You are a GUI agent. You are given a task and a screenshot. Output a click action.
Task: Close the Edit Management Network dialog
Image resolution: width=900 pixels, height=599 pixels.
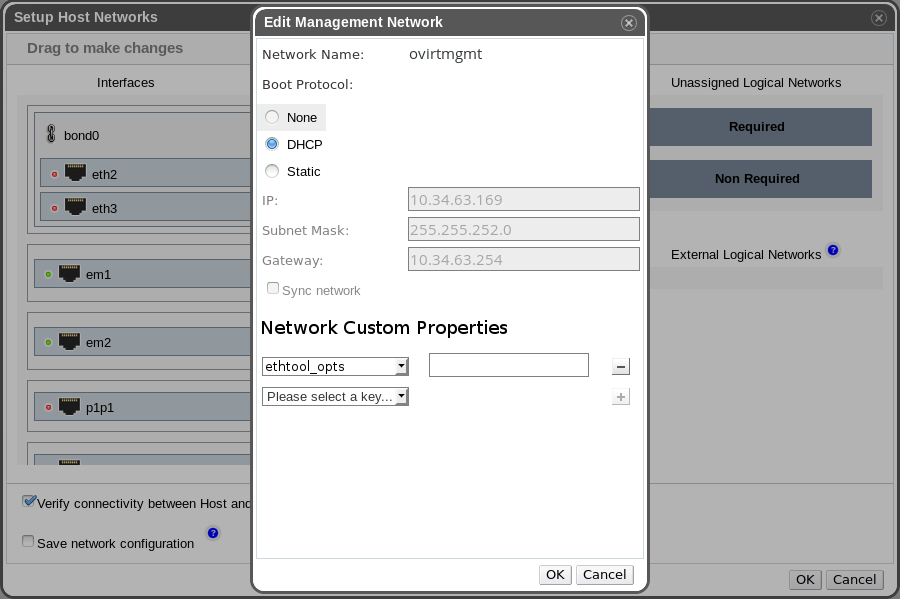(628, 22)
